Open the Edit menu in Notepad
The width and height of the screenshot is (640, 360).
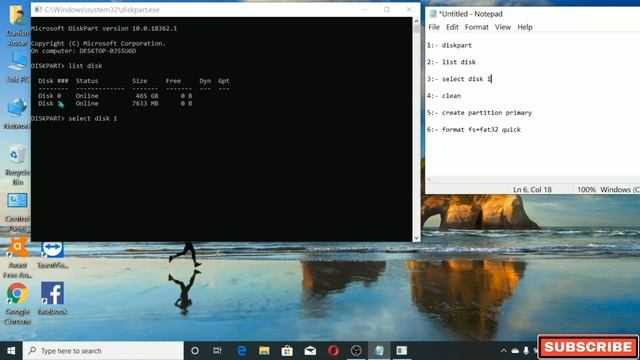point(452,27)
